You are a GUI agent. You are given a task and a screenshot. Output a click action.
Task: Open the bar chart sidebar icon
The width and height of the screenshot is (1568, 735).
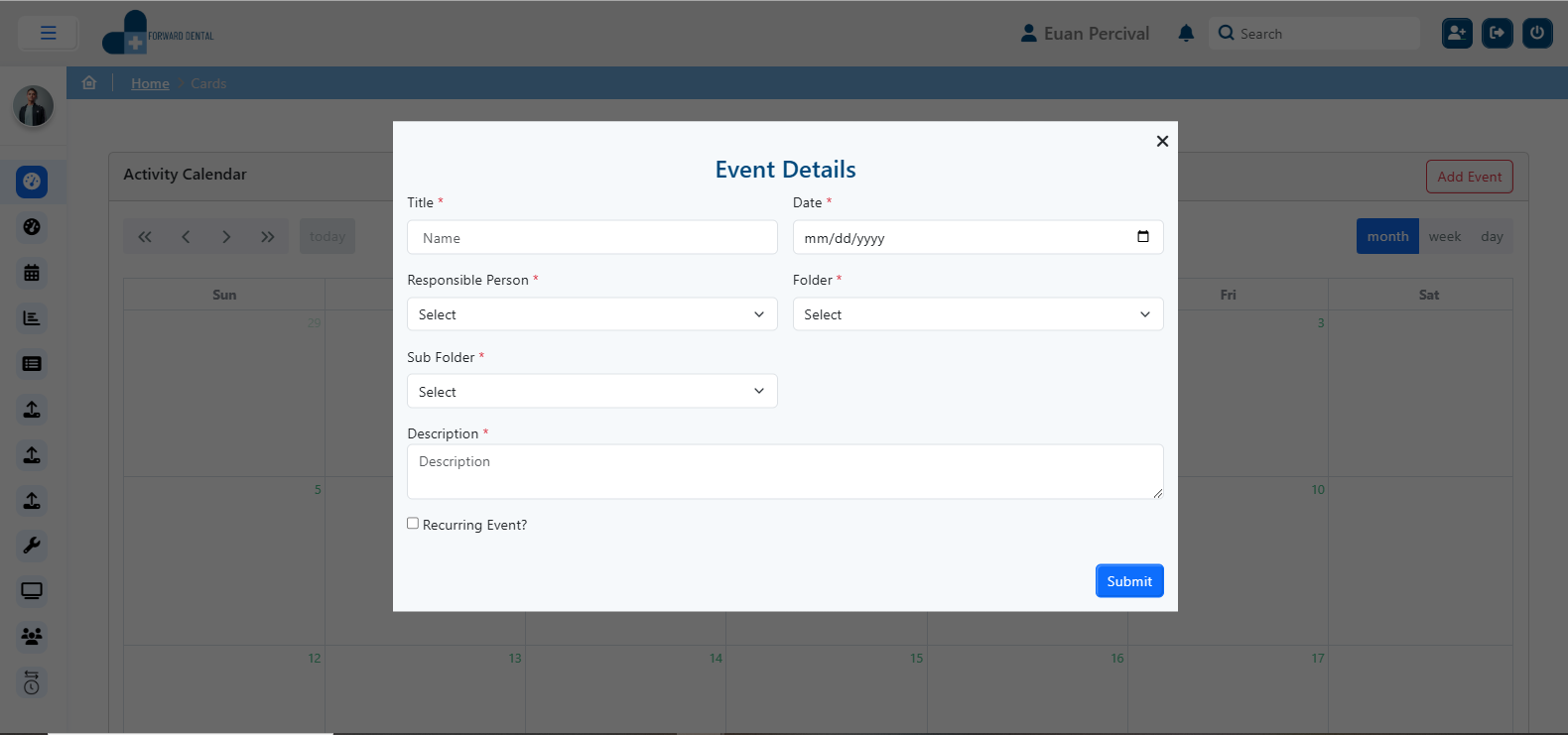coord(32,318)
